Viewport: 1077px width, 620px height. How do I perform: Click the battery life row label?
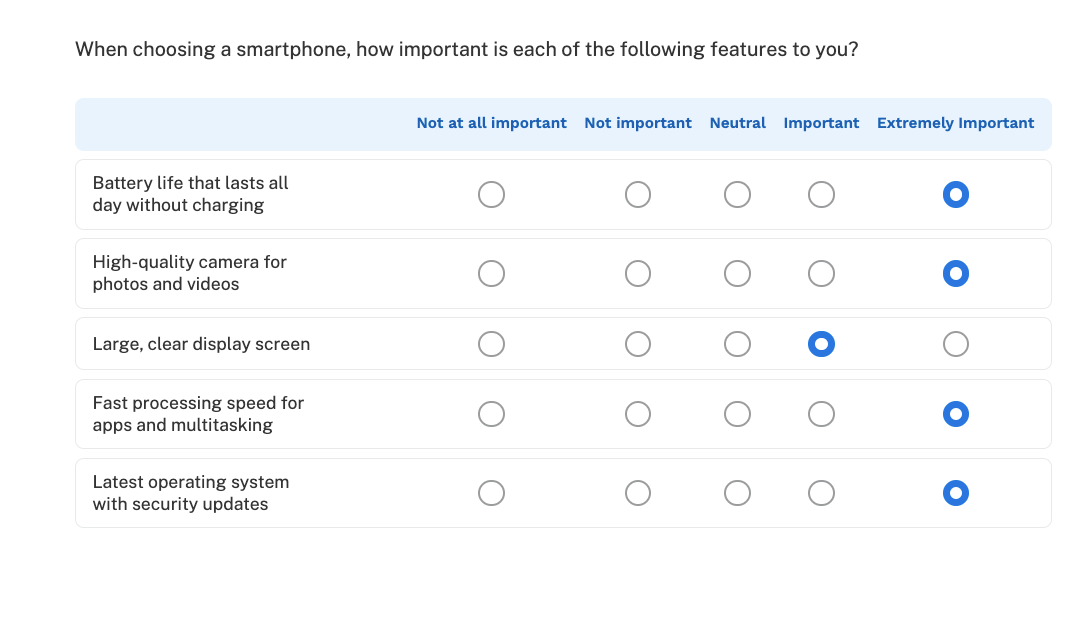point(190,194)
